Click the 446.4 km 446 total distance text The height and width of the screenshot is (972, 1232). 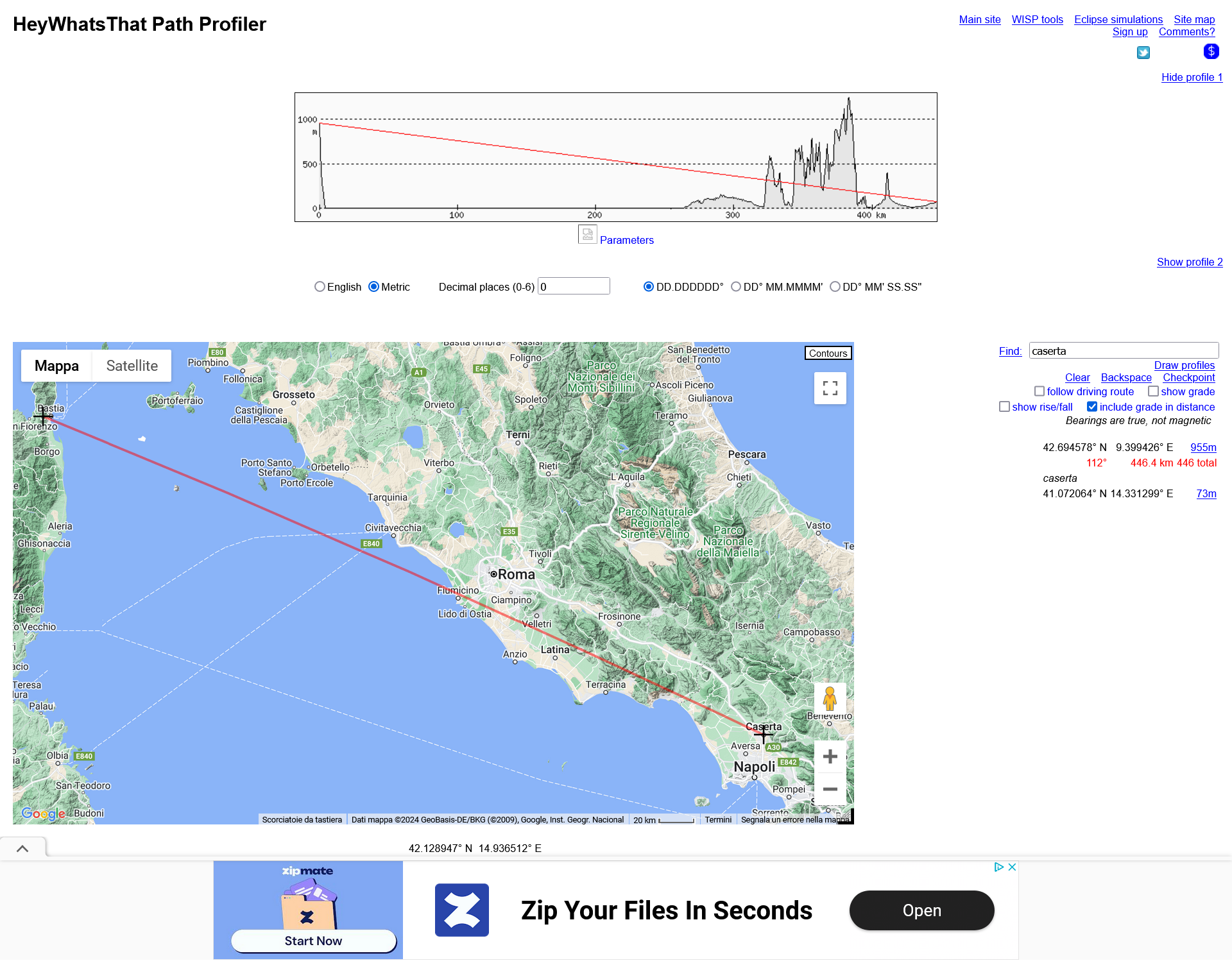(1174, 463)
